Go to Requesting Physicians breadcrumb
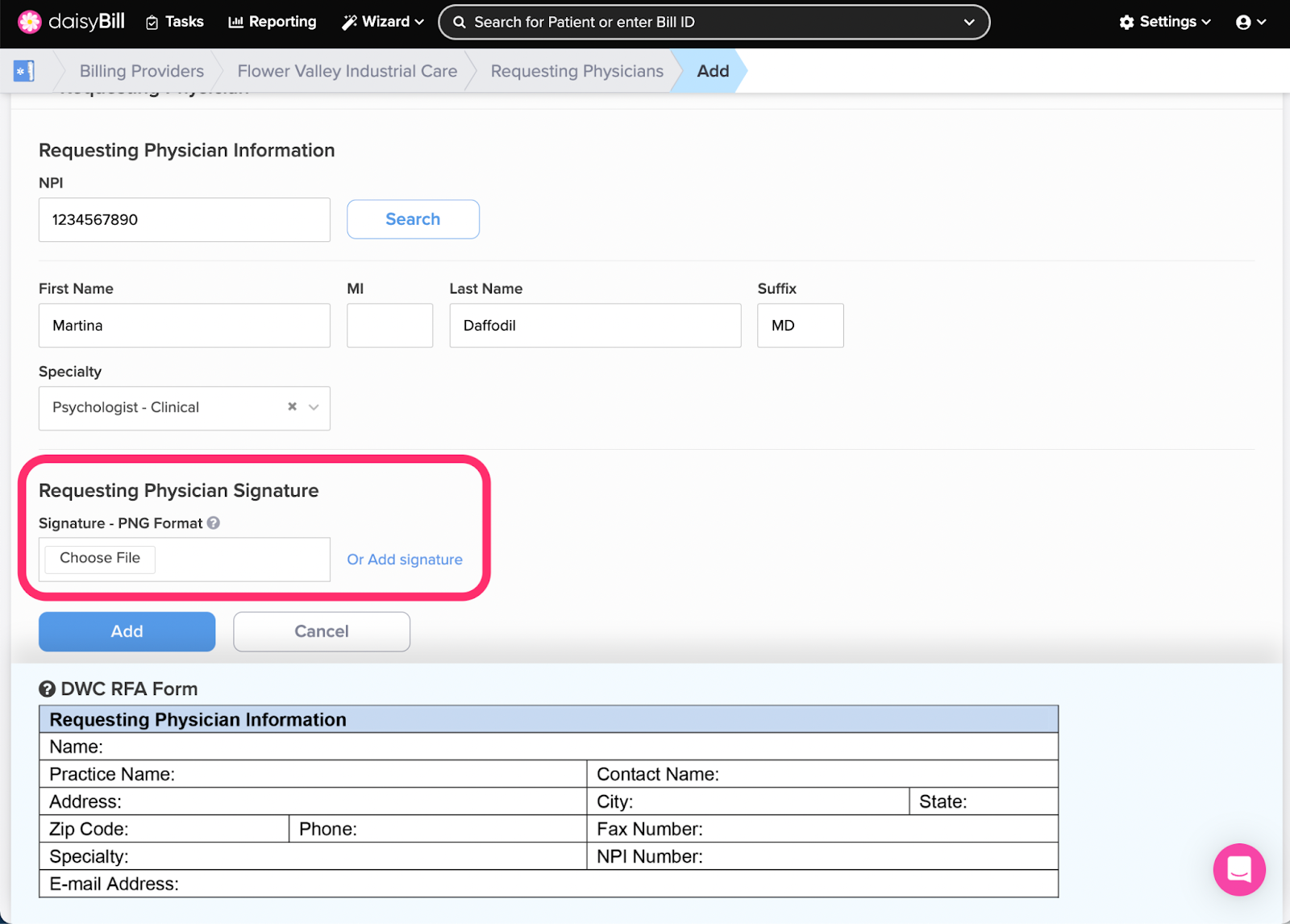1290x924 pixels. click(x=577, y=71)
